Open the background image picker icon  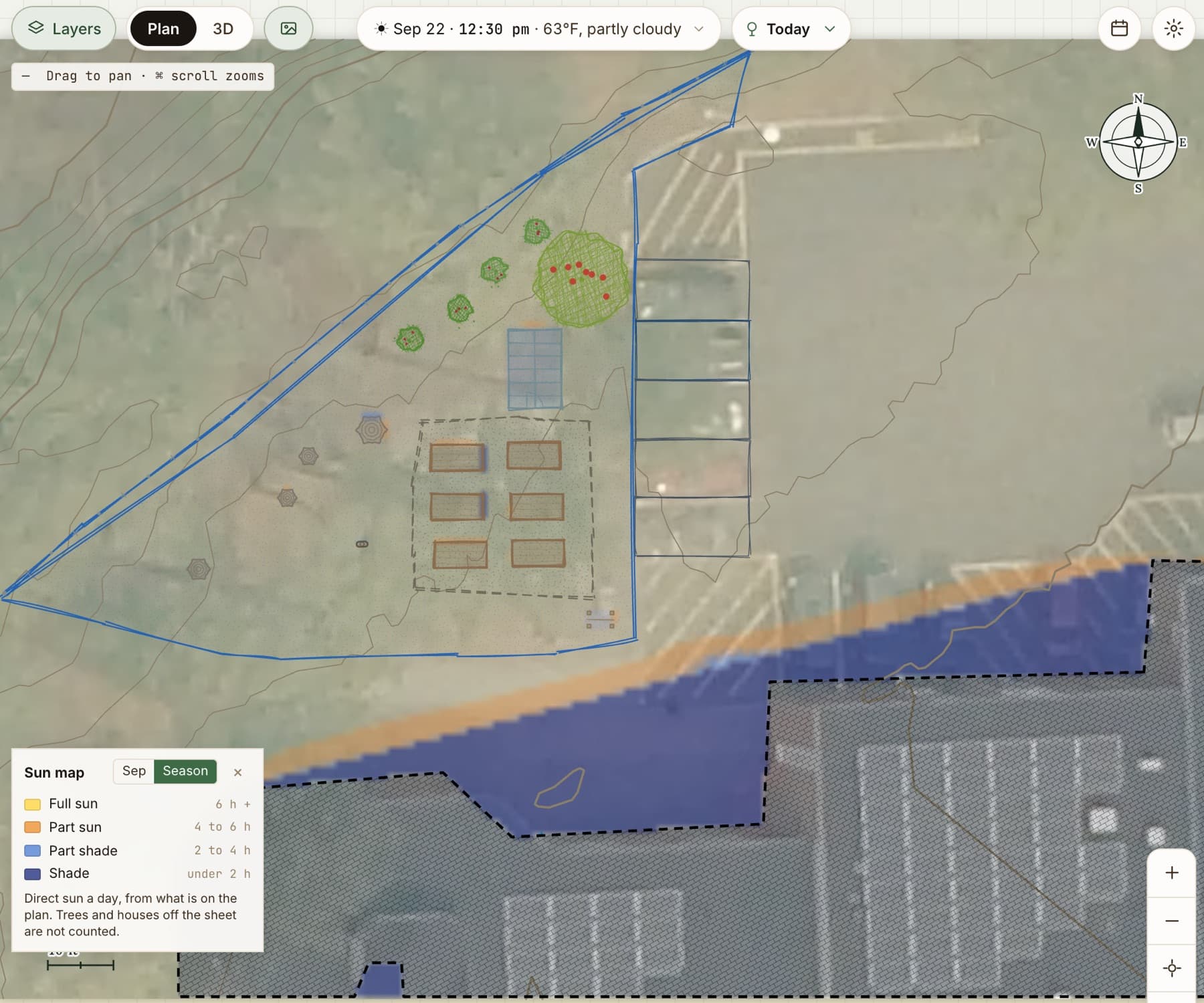[x=288, y=29]
